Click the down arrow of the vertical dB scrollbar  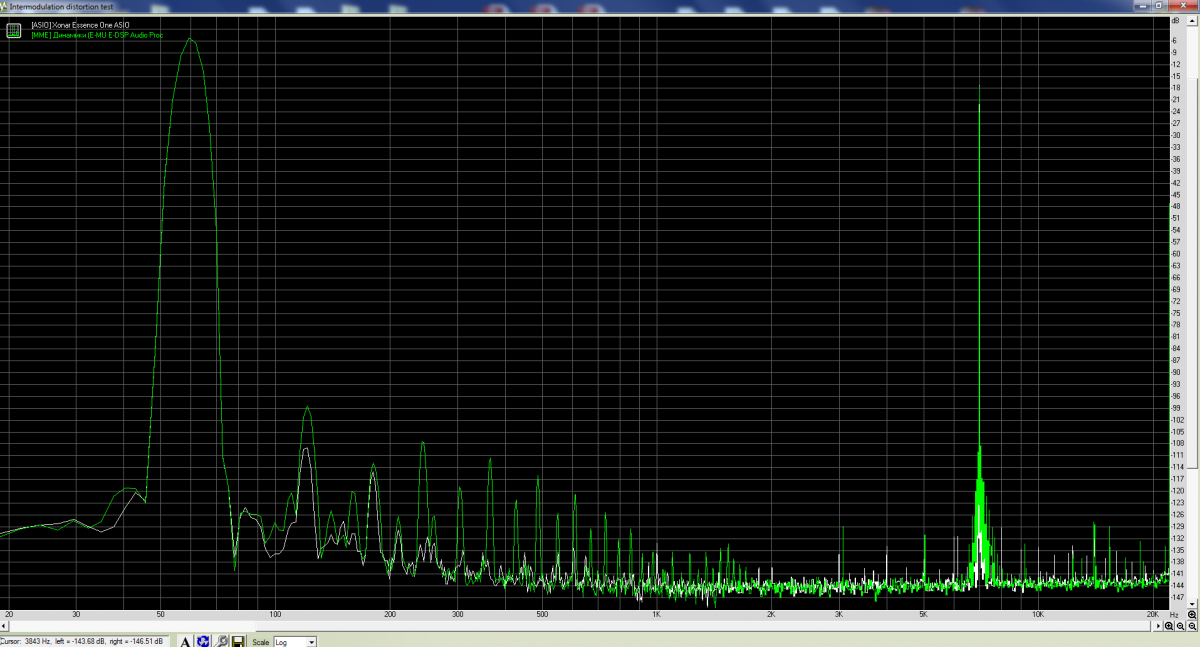(x=1194, y=603)
